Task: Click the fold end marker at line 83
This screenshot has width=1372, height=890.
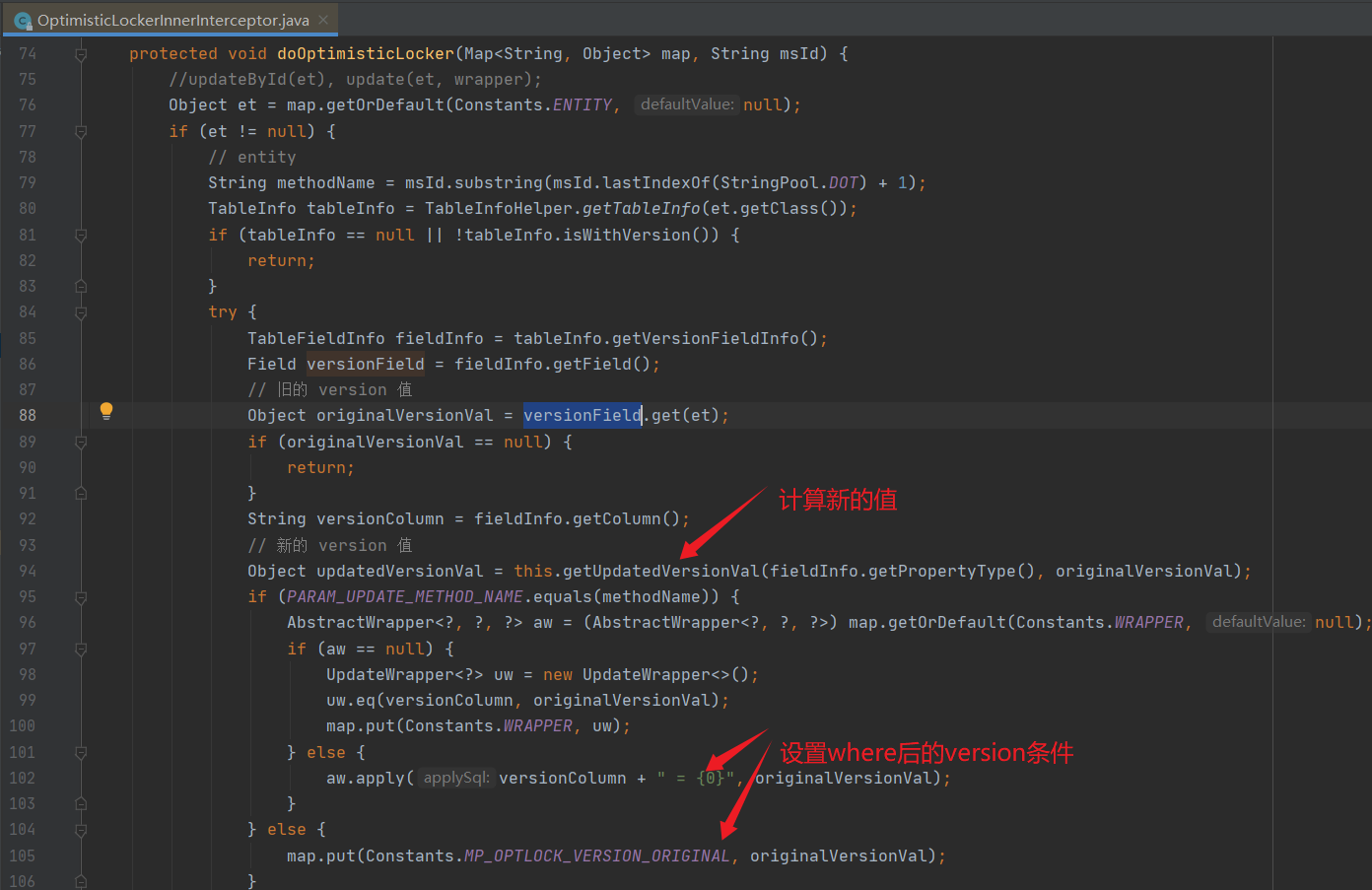Action: (81, 287)
